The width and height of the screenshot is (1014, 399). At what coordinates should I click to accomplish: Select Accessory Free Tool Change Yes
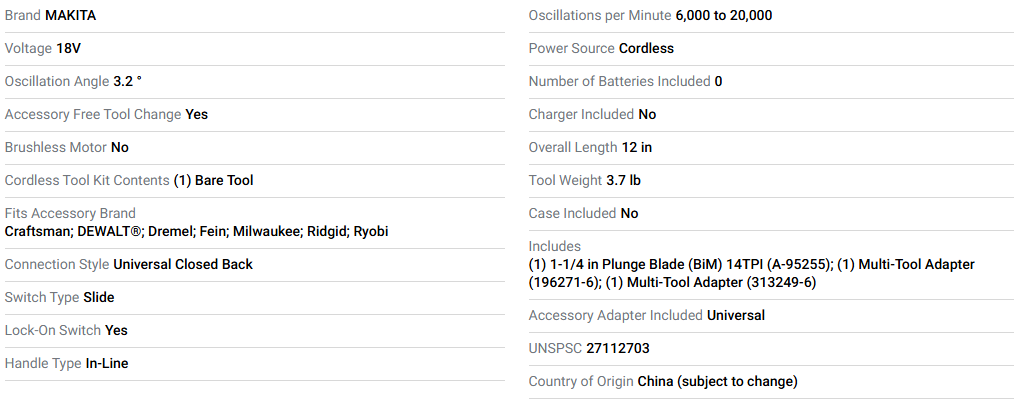pyautogui.click(x=197, y=114)
